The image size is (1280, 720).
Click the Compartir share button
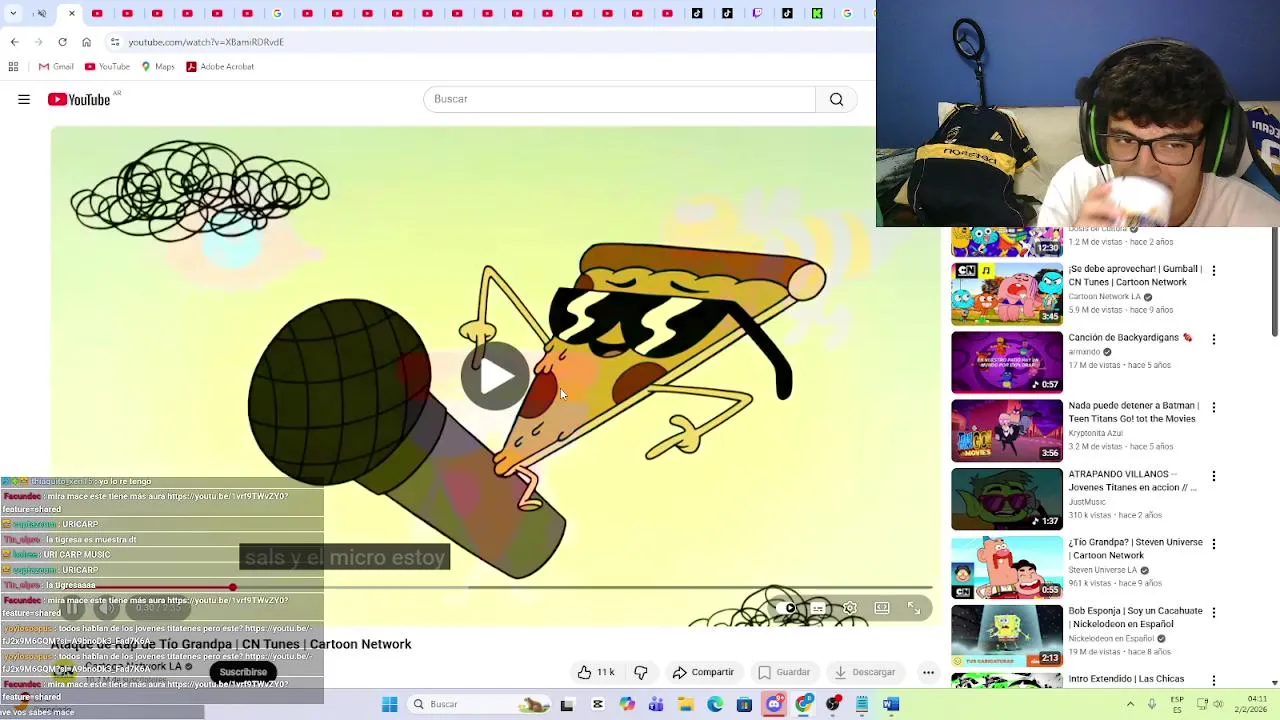tap(703, 672)
